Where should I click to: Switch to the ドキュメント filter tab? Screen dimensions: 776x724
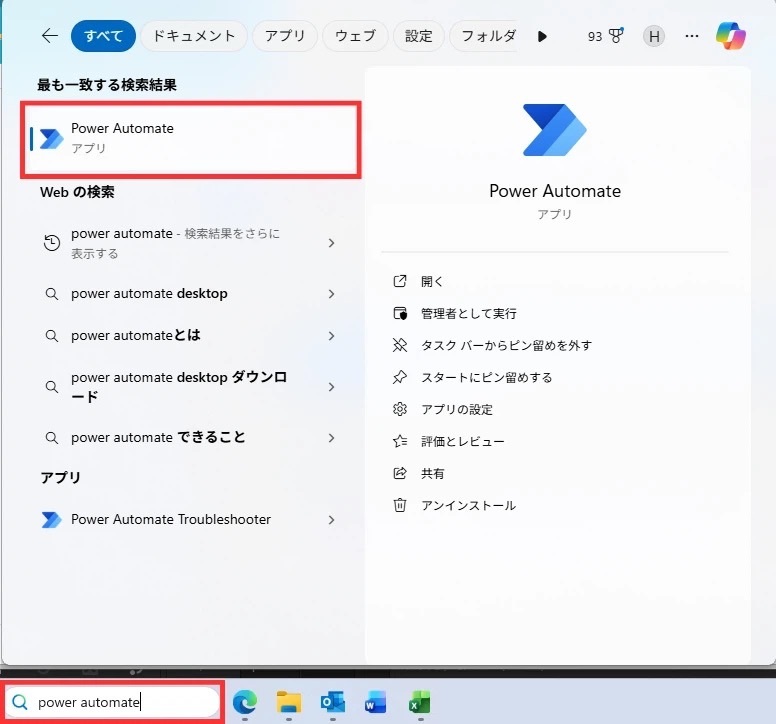pos(194,36)
